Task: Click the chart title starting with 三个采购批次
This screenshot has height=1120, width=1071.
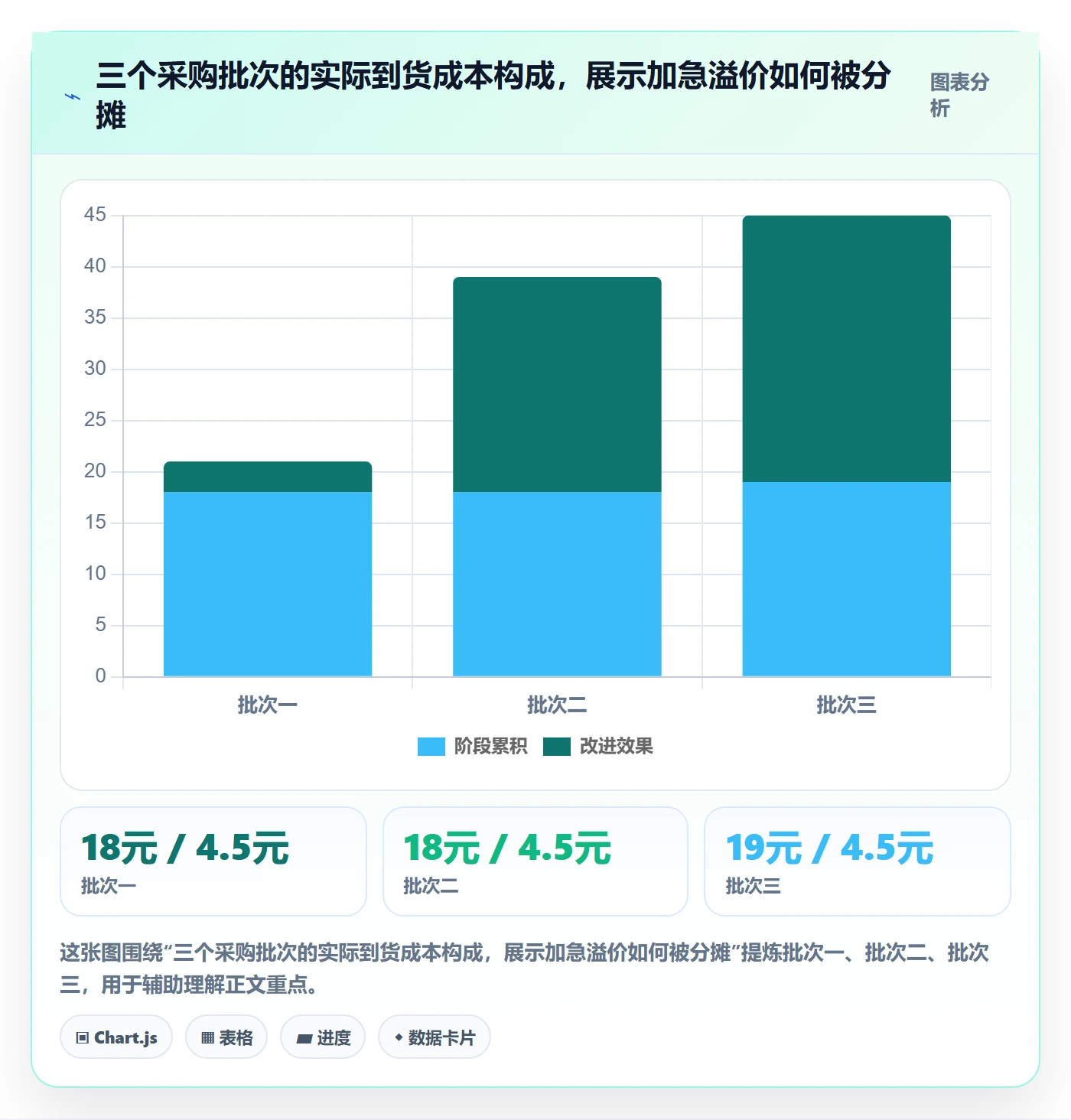Action: 493,96
